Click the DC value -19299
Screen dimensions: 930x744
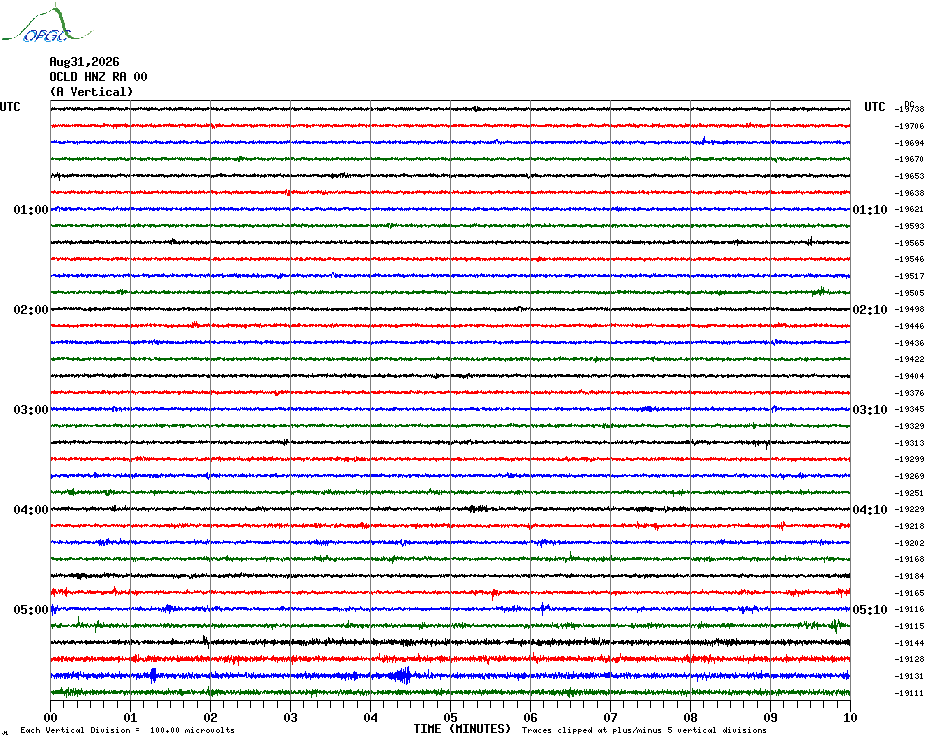click(x=909, y=459)
